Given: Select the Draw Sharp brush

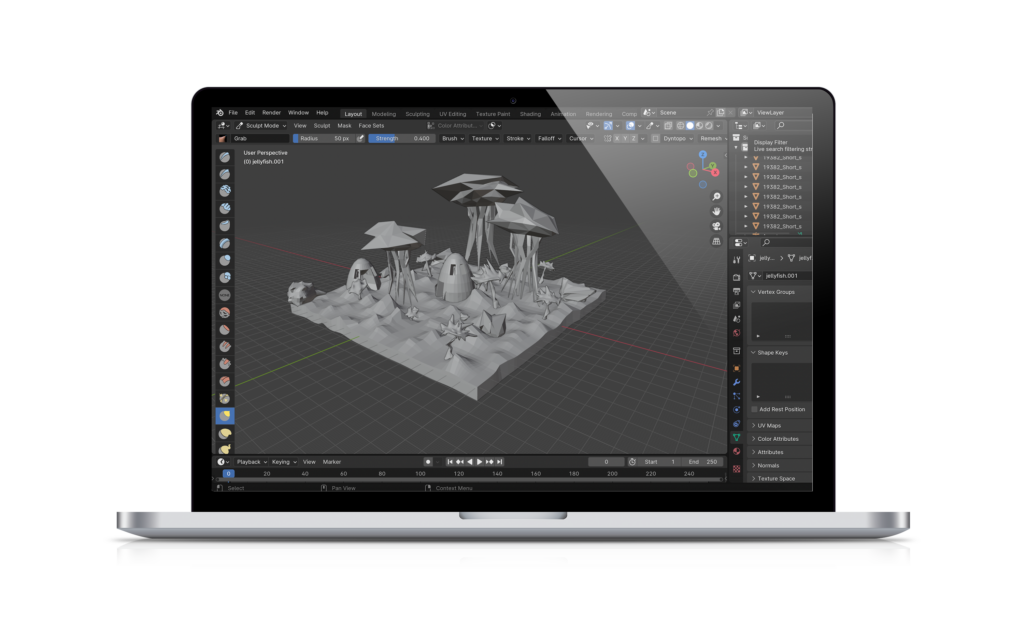Looking at the screenshot, I should 225,174.
